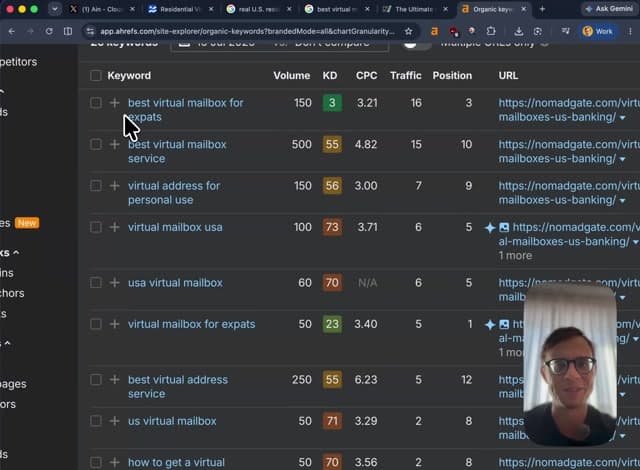The height and width of the screenshot is (470, 640).
Task: Click the plus icon beside 'virtual mailbox usa'
Action: tap(115, 227)
